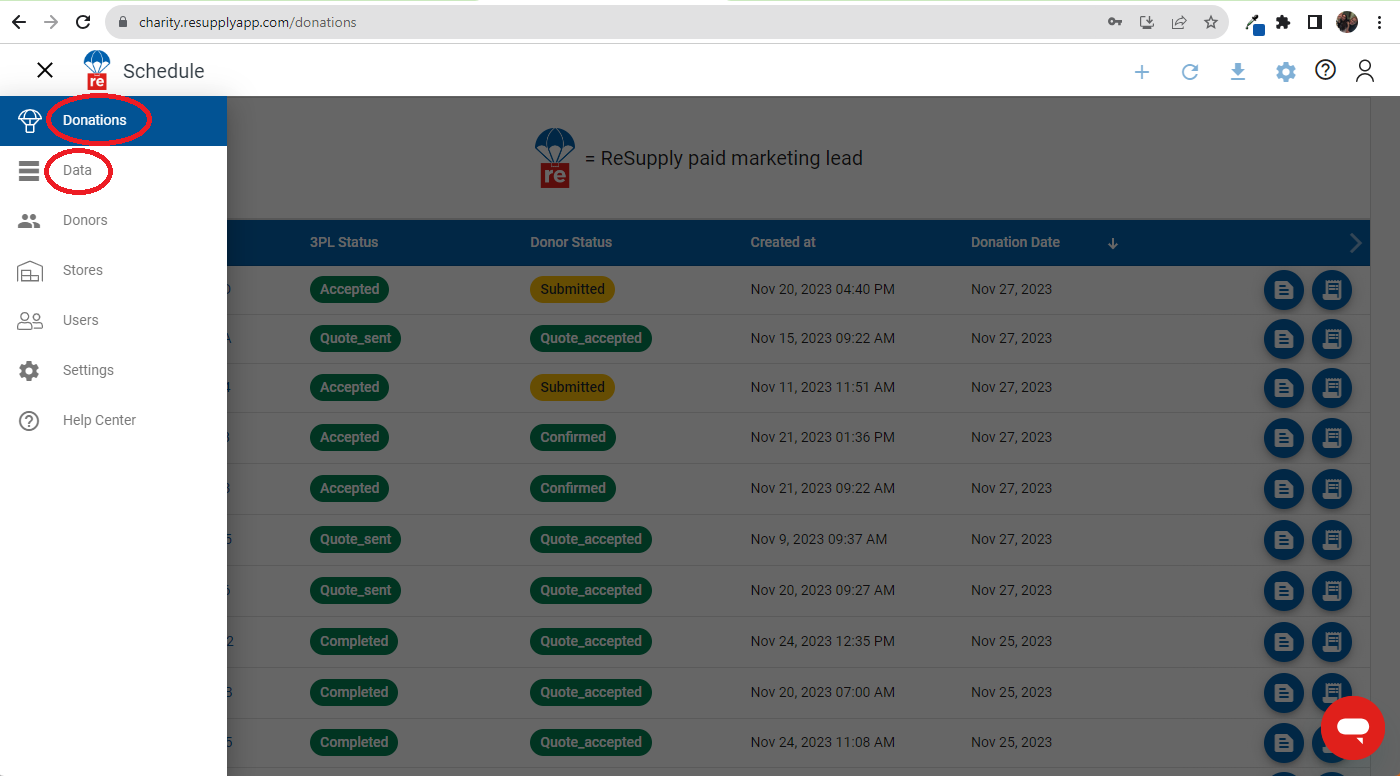This screenshot has height=776, width=1400.
Task: Open settings from the top-right gear icon
Action: point(1286,72)
